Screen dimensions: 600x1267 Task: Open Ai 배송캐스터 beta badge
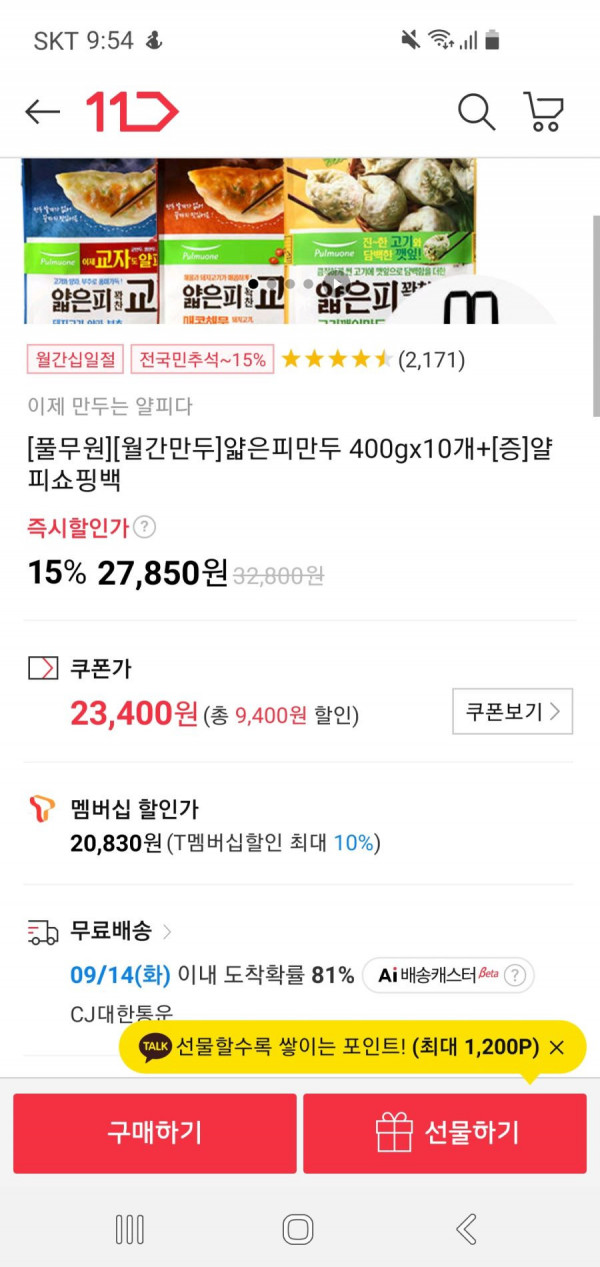tap(448, 975)
